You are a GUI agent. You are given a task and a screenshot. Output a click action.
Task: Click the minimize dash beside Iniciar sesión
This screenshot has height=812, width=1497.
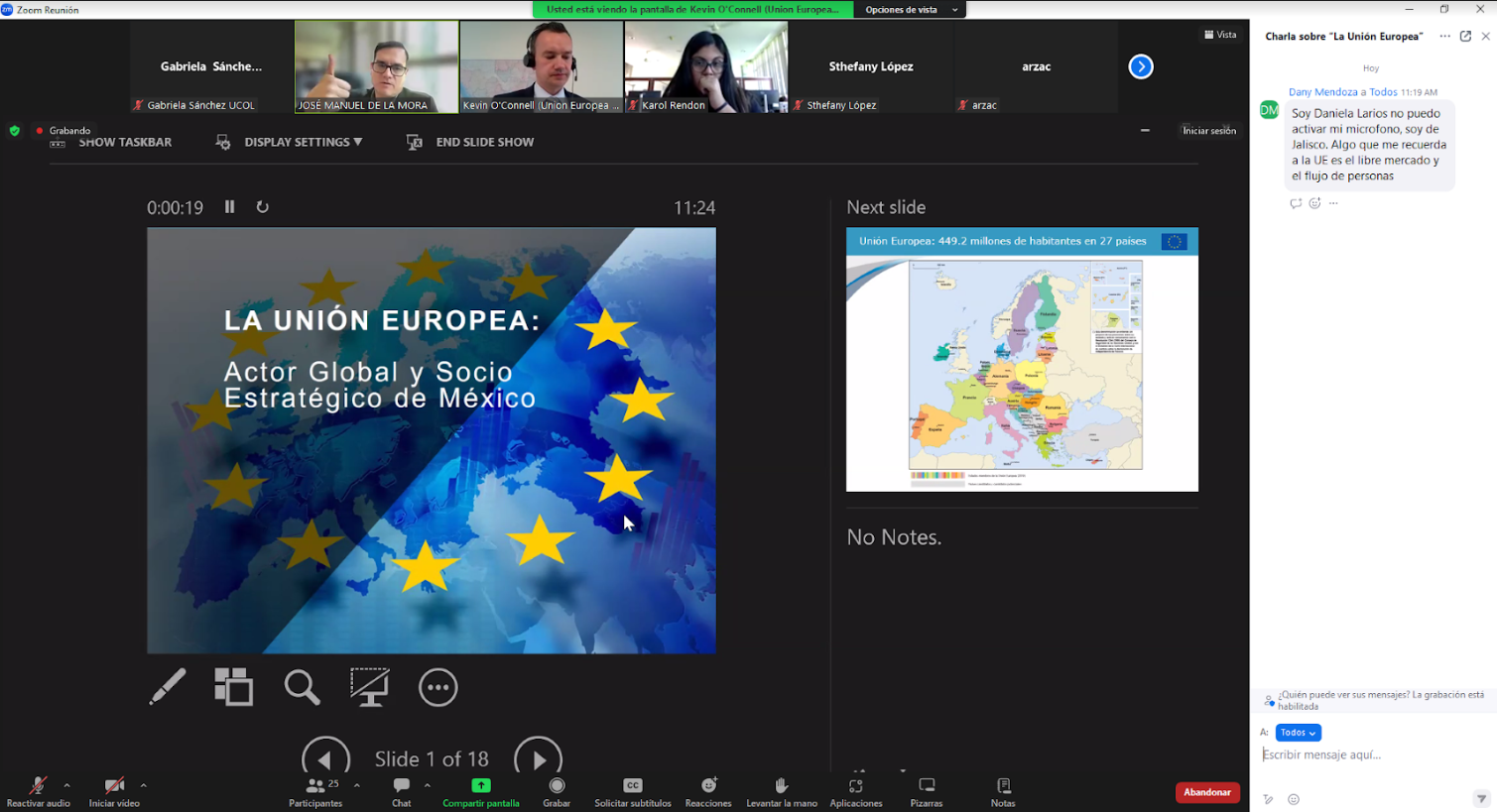pyautogui.click(x=1145, y=130)
